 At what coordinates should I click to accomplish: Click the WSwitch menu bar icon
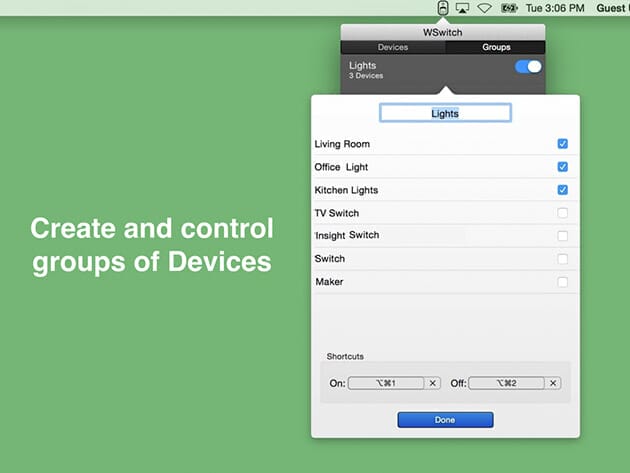click(x=442, y=8)
